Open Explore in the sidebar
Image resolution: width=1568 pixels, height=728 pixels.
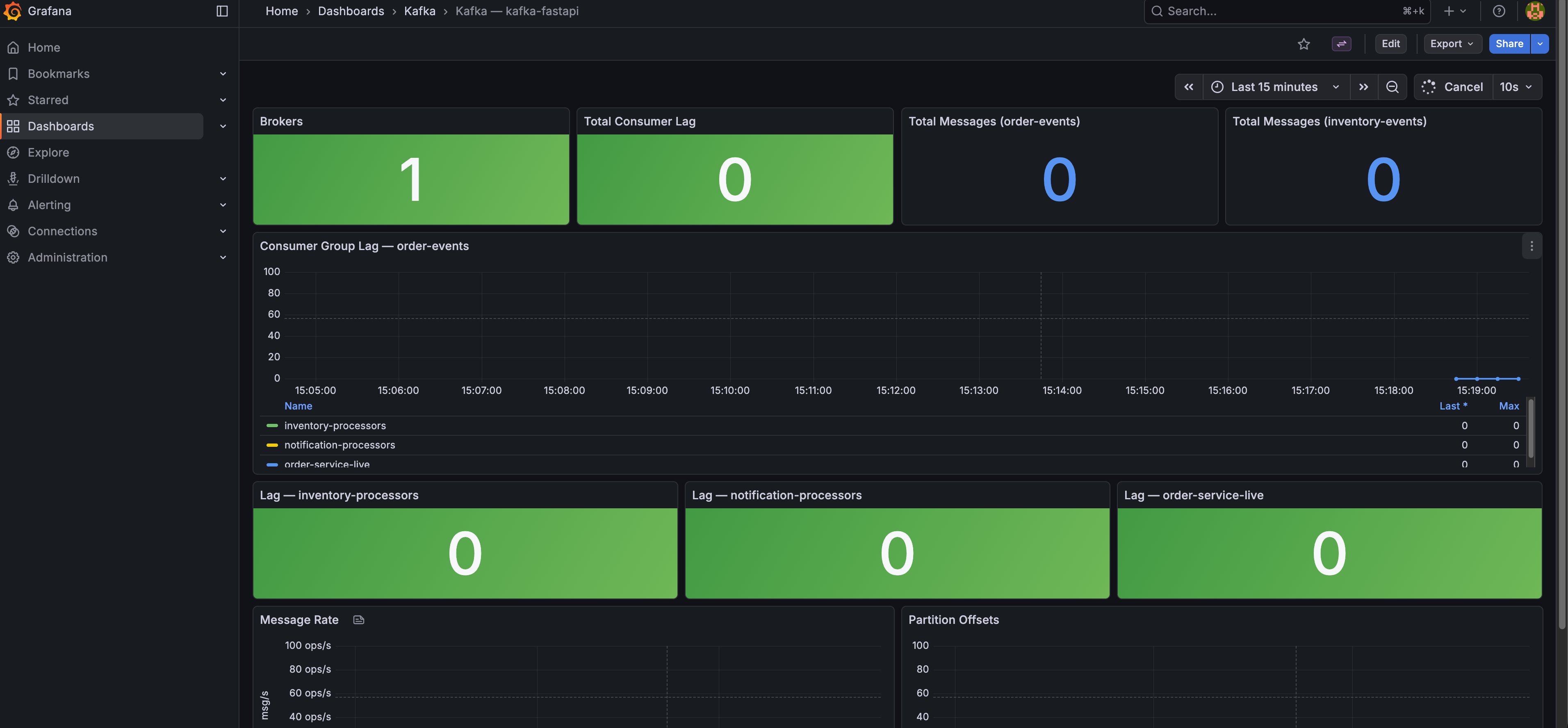(x=48, y=152)
